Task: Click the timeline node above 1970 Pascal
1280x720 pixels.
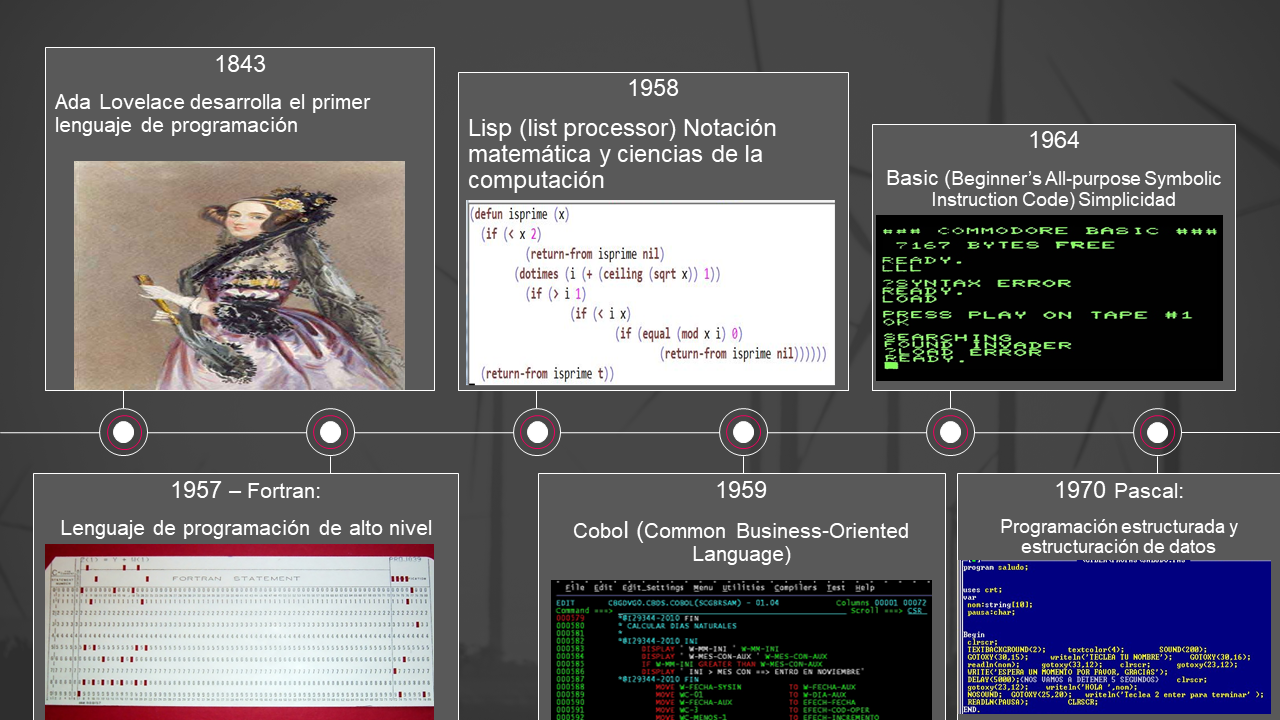Action: 1157,432
